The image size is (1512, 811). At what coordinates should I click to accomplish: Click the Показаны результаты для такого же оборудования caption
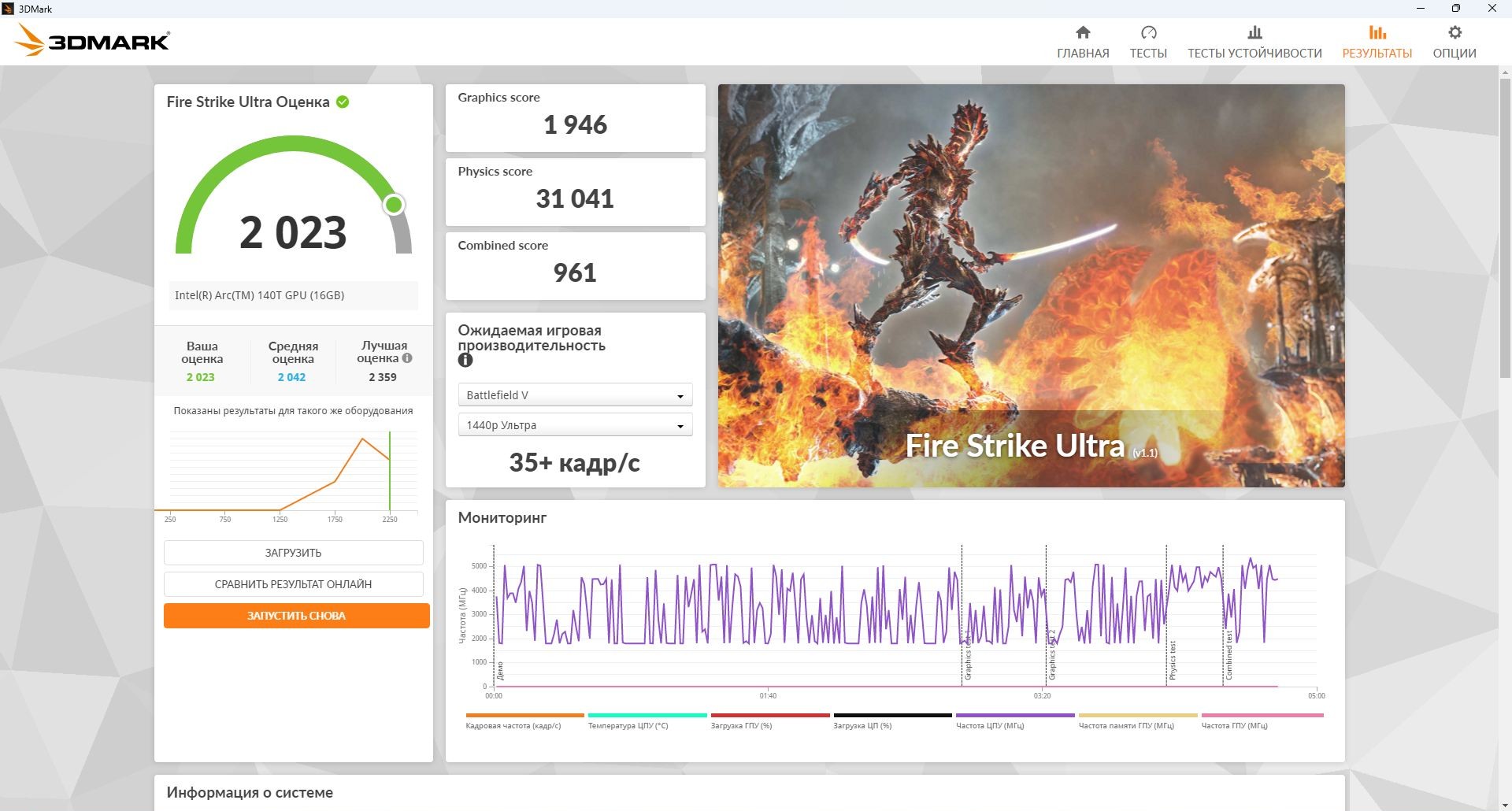(293, 410)
